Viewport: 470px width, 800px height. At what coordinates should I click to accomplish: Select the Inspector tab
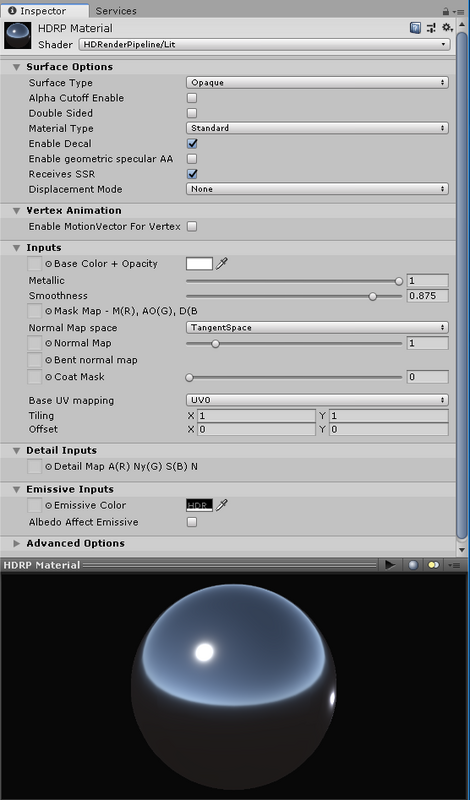click(x=44, y=11)
